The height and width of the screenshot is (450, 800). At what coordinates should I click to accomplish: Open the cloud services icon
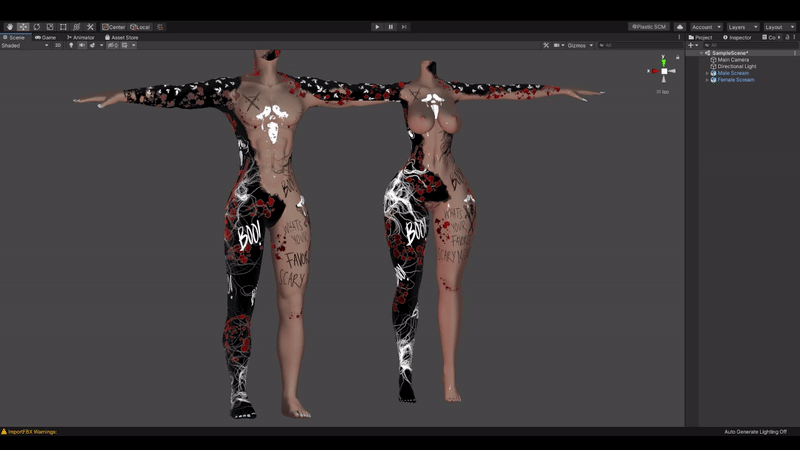(x=680, y=27)
